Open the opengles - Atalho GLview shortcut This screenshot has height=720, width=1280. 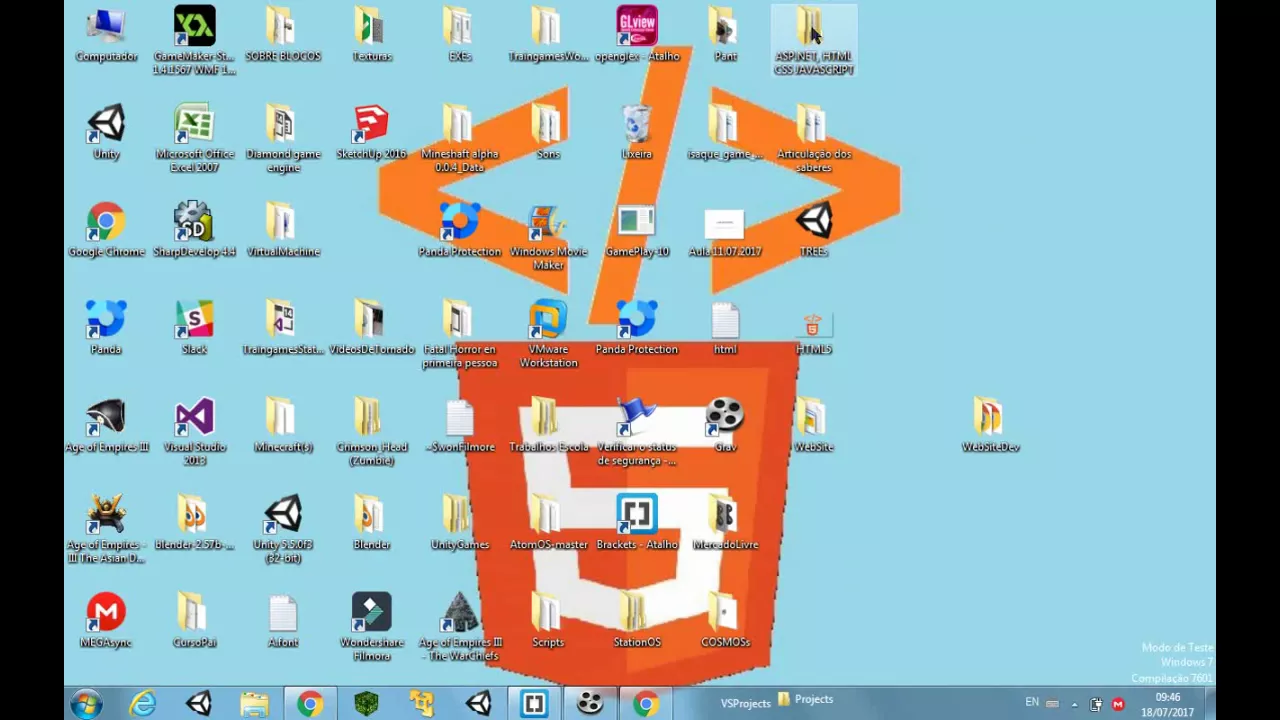637,35
